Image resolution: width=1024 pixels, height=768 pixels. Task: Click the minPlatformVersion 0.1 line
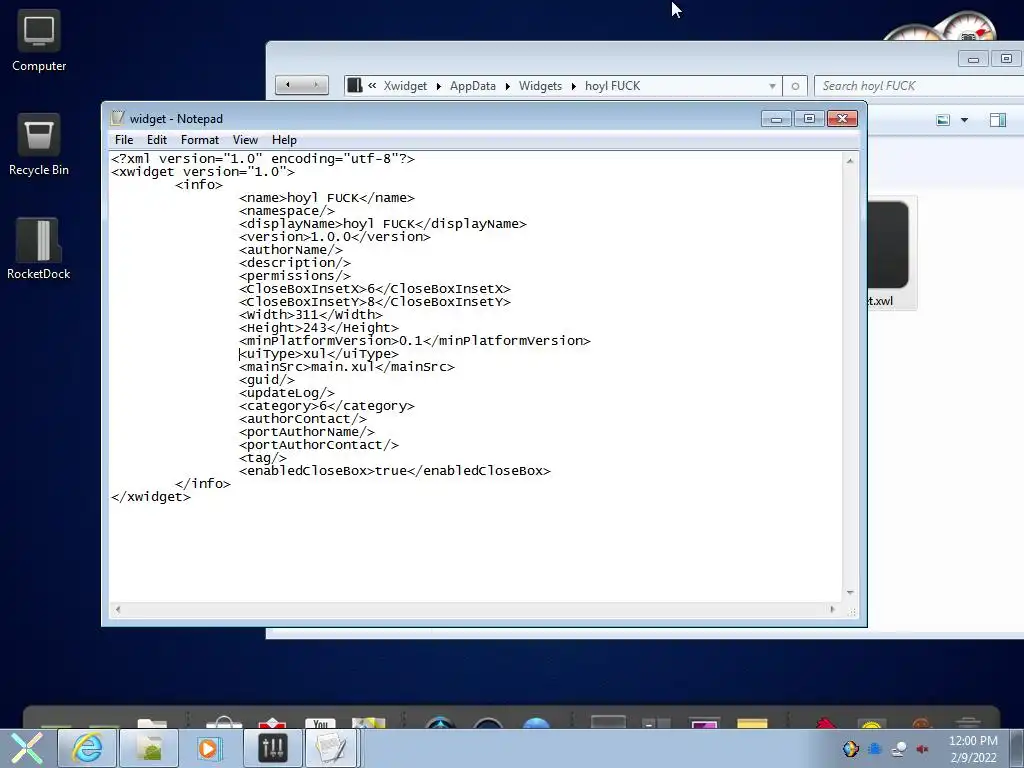415,341
